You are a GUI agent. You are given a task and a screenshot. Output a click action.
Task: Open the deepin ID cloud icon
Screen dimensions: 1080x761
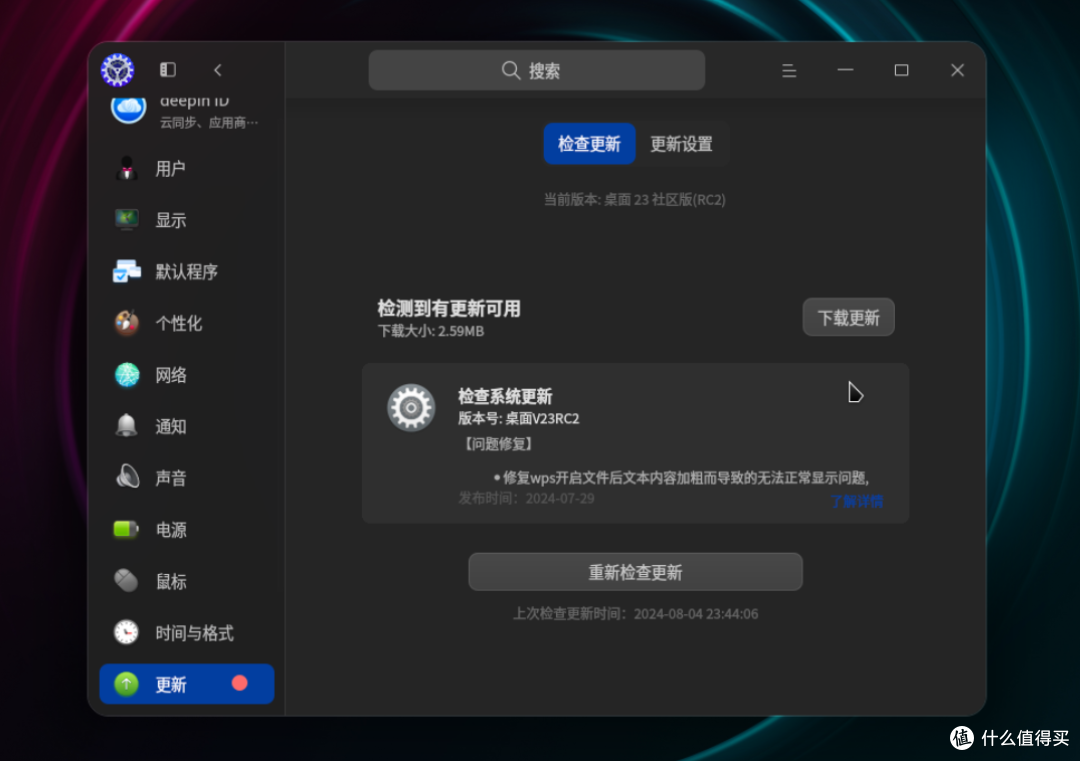[129, 108]
